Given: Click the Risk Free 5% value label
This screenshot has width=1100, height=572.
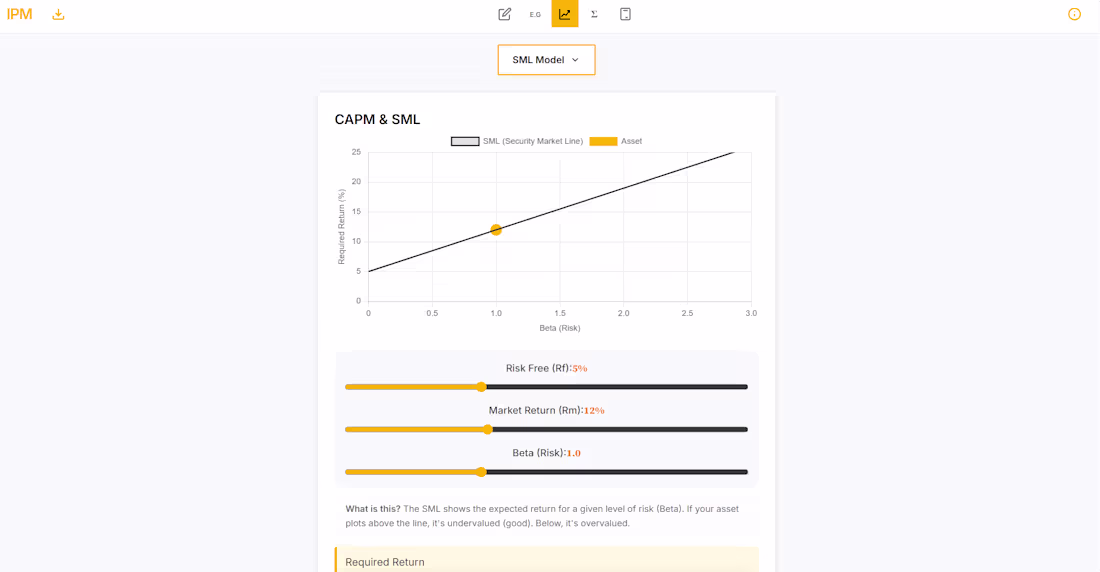Looking at the screenshot, I should [x=580, y=369].
